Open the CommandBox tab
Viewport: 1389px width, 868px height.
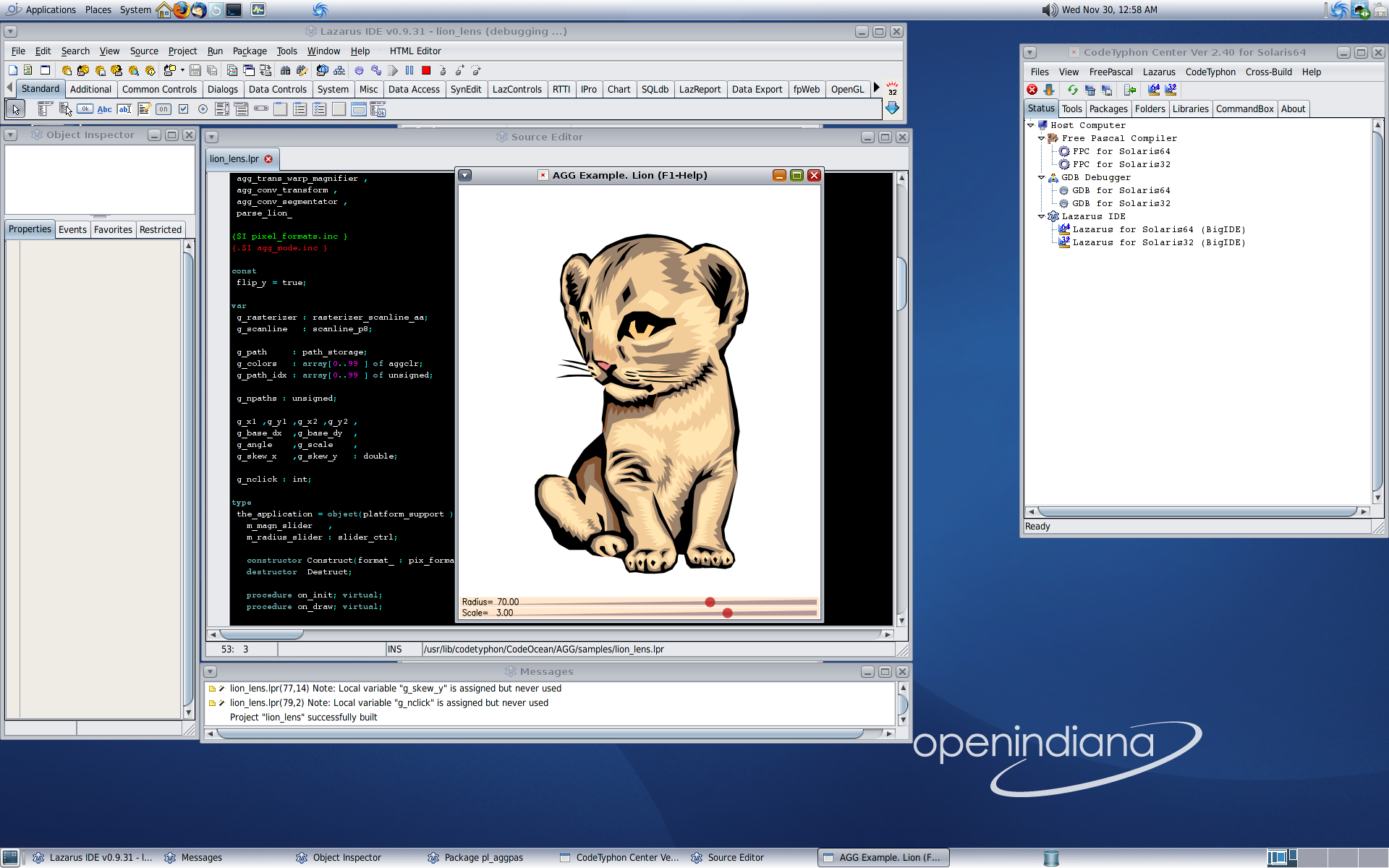1244,109
